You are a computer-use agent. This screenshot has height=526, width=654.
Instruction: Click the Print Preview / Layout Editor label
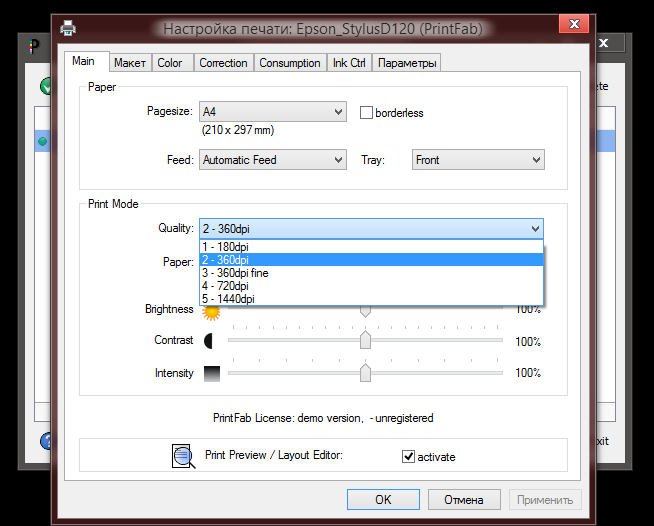[274, 455]
